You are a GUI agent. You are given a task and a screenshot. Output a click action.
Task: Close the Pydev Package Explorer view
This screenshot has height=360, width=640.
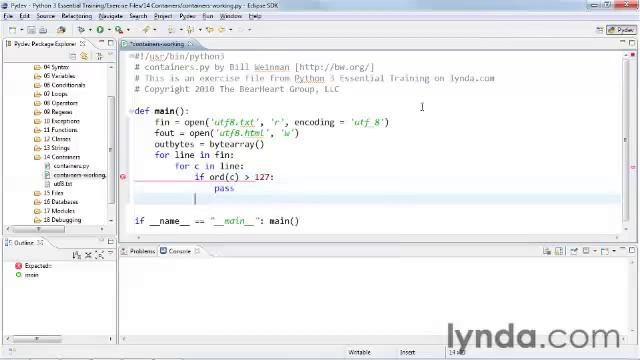pyautogui.click(x=83, y=43)
